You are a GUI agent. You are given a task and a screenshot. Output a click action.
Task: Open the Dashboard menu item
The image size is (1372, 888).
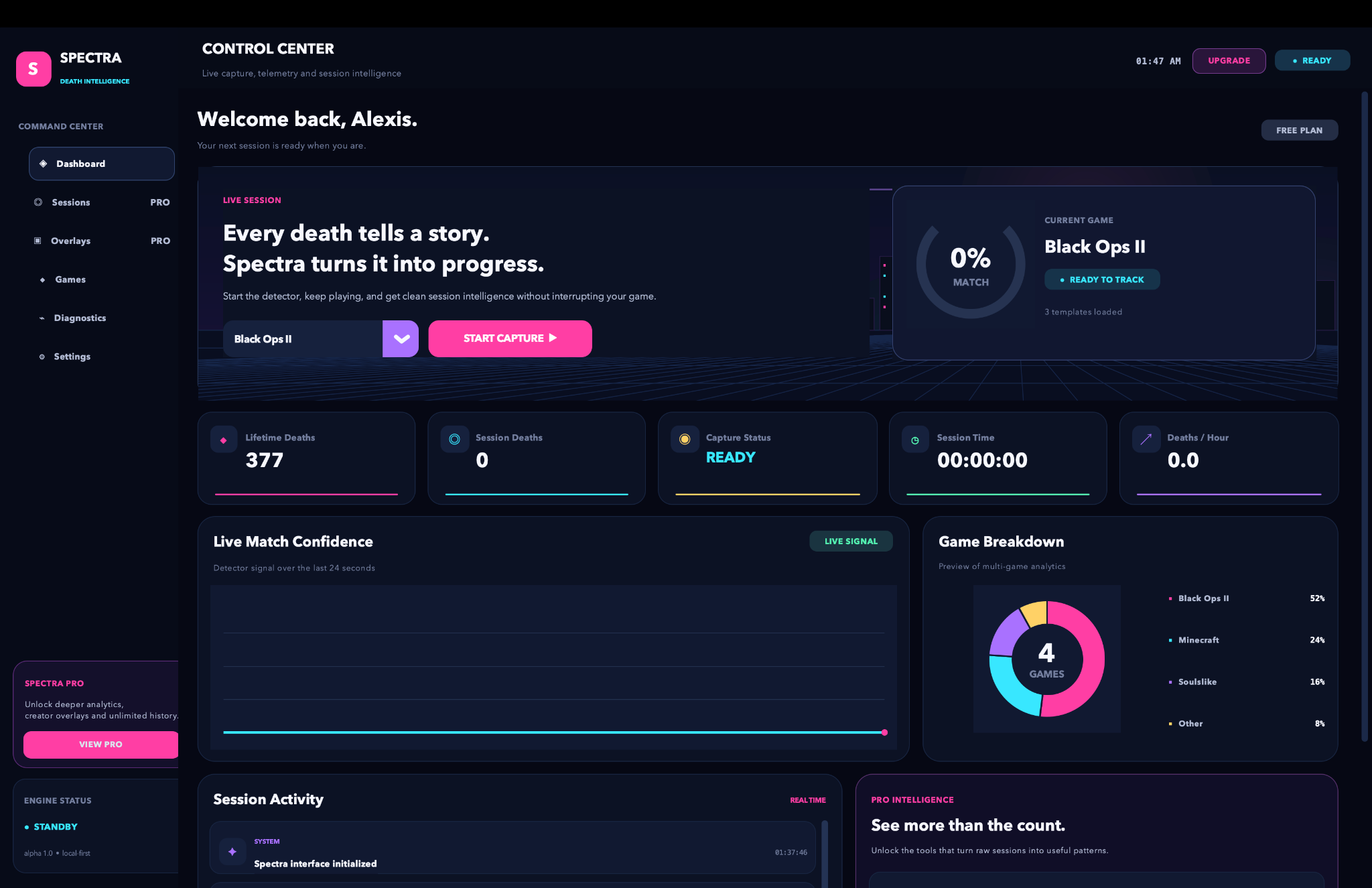[x=102, y=164]
